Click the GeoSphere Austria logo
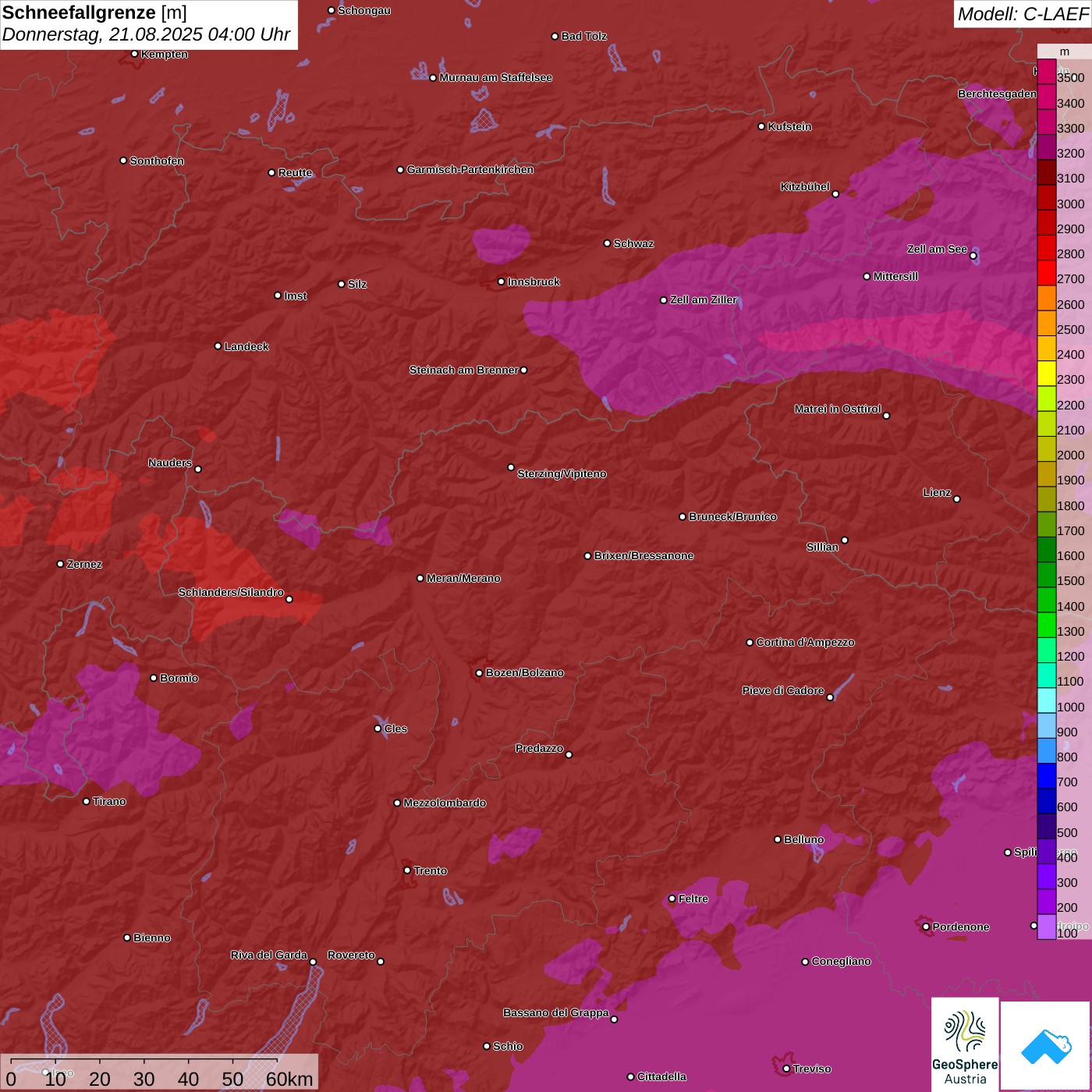This screenshot has width=1092, height=1092. click(x=965, y=1044)
